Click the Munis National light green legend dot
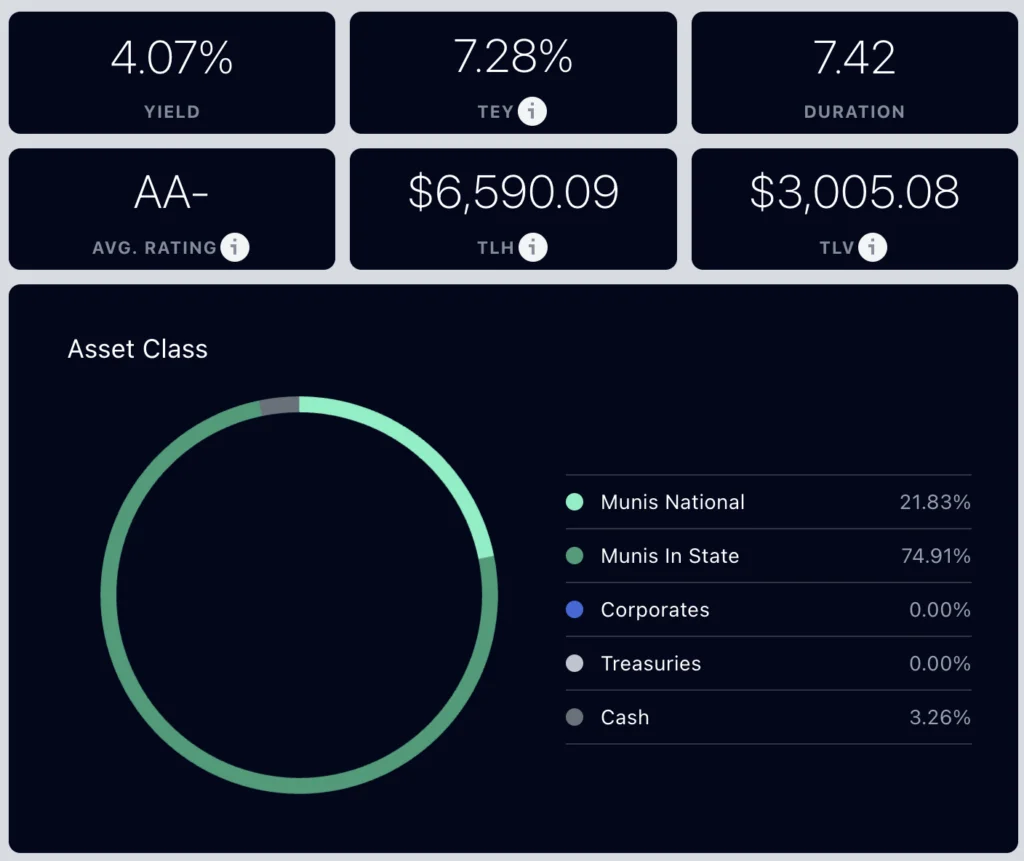 click(x=575, y=502)
